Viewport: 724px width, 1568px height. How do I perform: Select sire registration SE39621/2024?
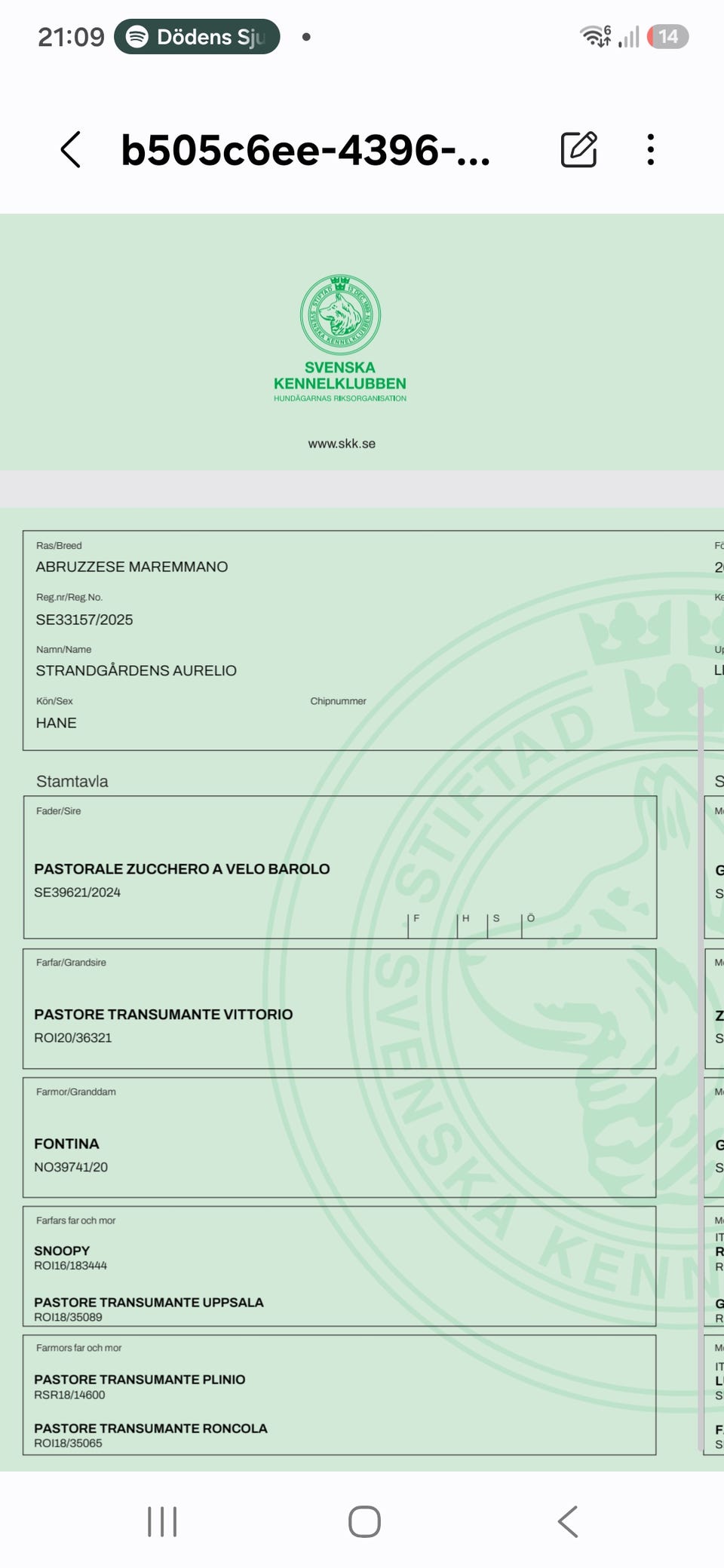(77, 892)
